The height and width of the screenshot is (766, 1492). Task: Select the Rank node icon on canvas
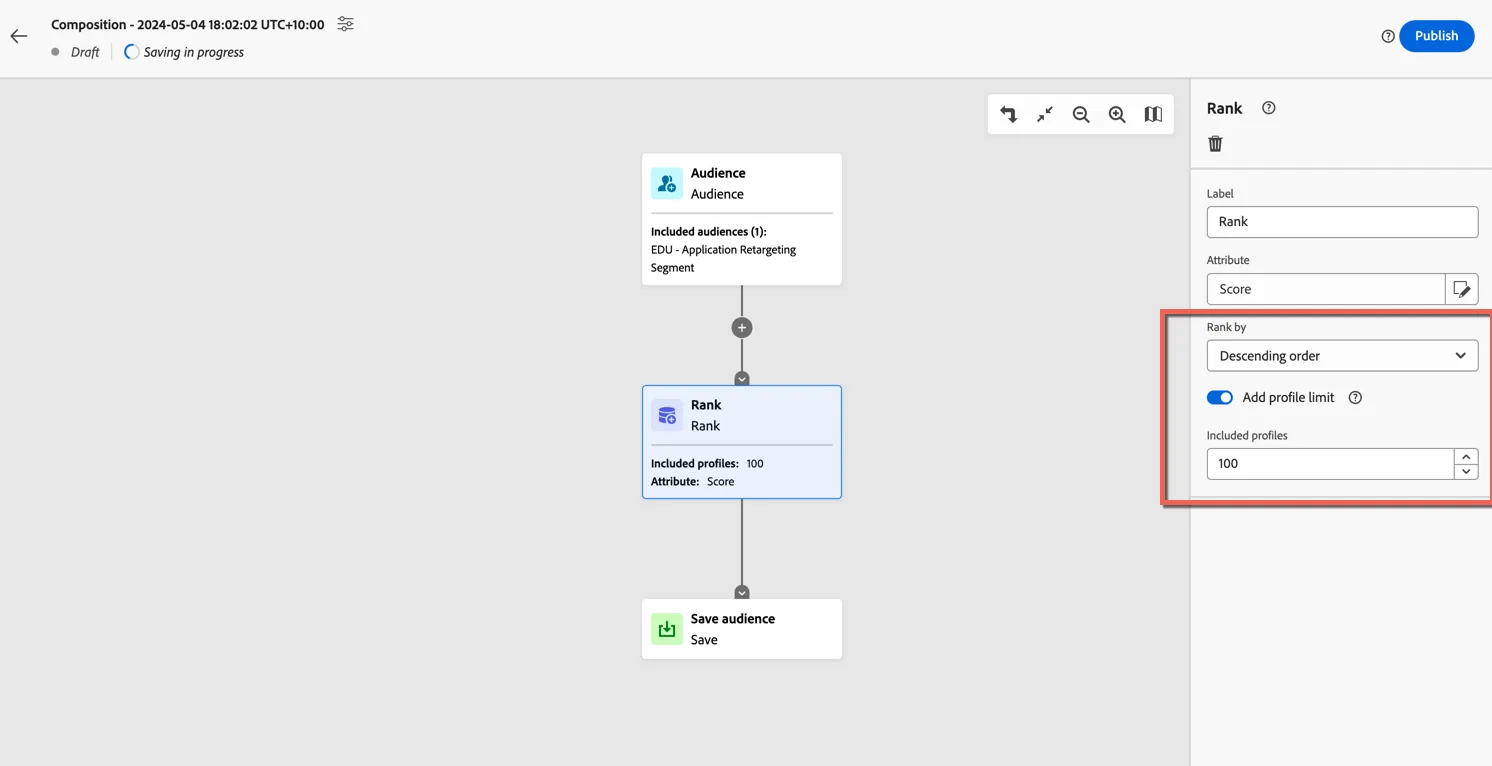point(667,416)
